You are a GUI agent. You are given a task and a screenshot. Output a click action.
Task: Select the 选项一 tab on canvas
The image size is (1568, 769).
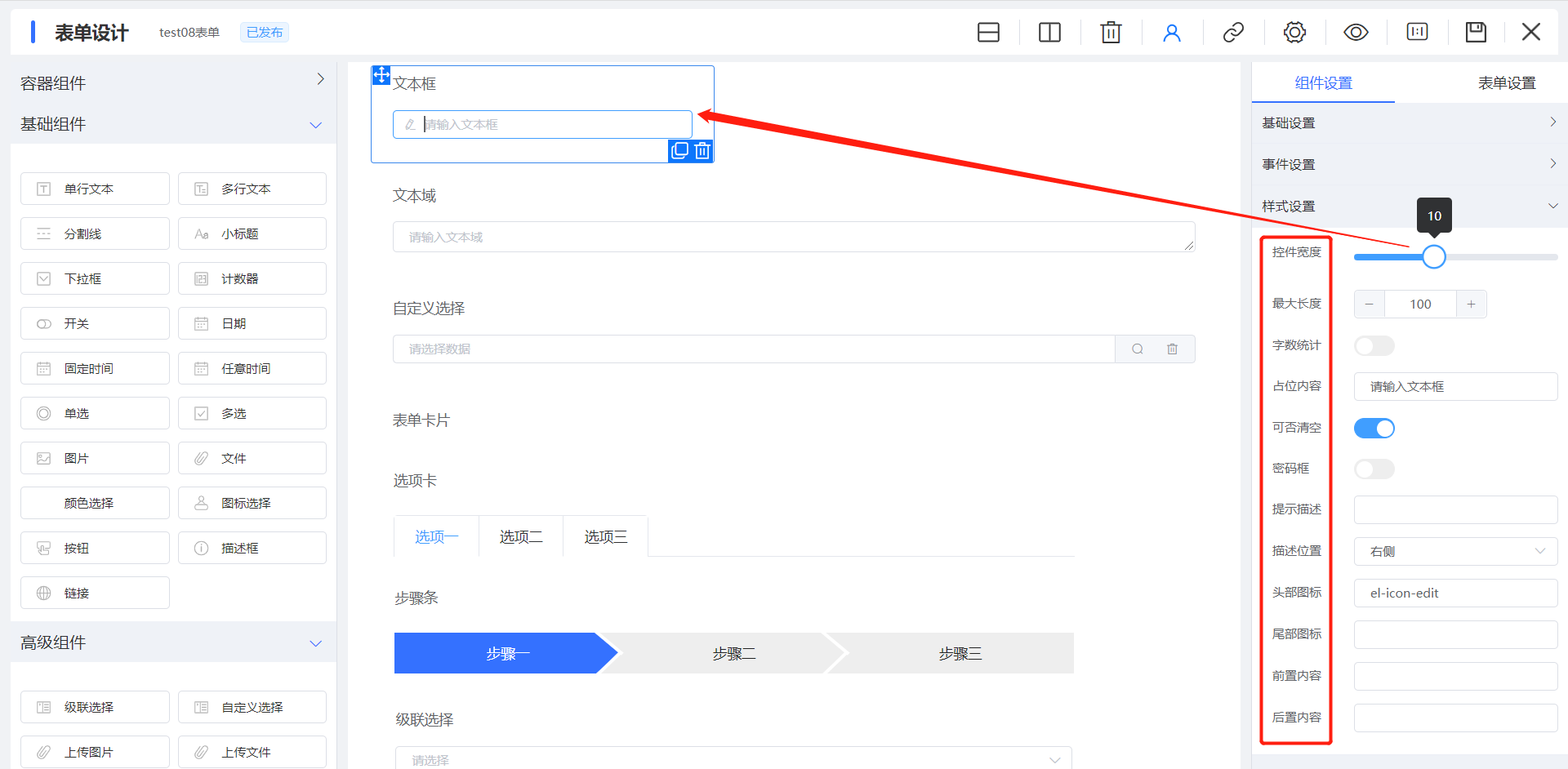pyautogui.click(x=437, y=536)
